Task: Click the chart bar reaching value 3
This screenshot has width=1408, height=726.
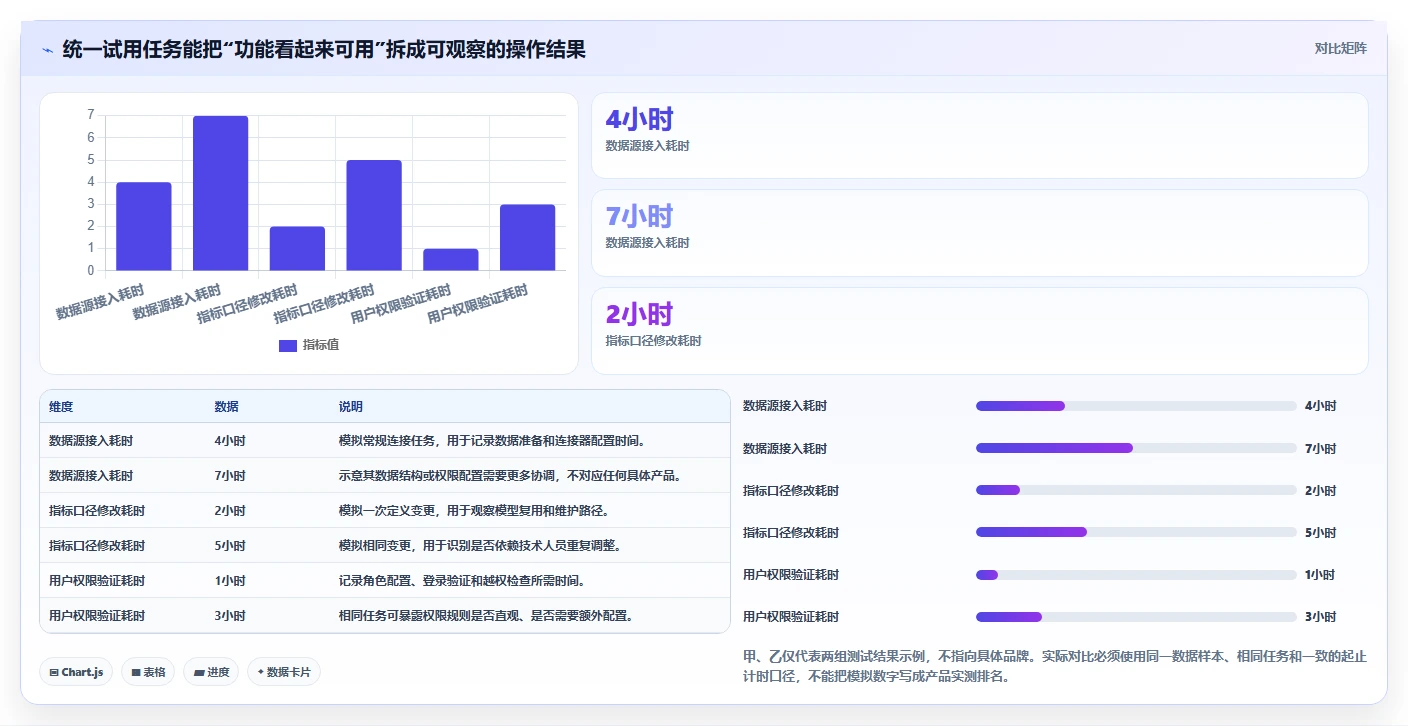Action: [527, 237]
